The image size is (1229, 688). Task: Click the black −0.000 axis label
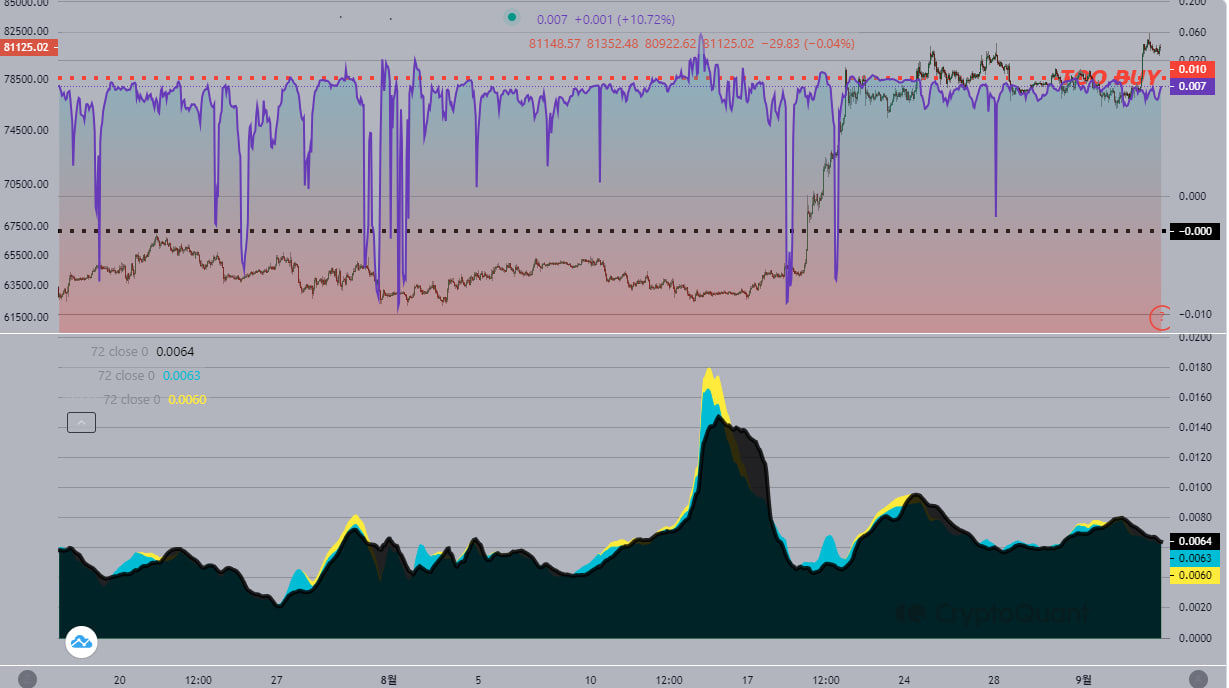pos(1195,232)
